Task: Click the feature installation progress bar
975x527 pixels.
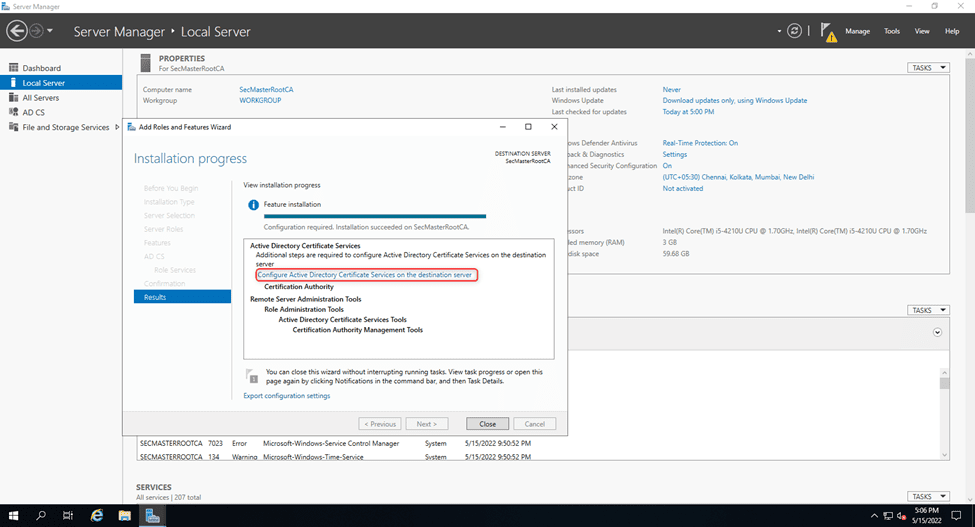Action: [x=375, y=216]
